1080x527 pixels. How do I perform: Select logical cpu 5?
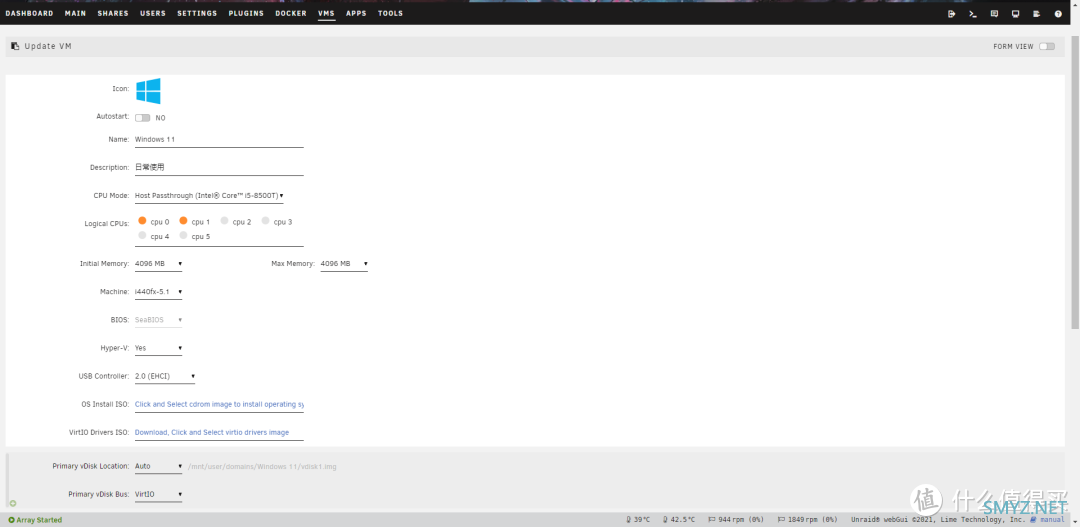[x=184, y=236]
